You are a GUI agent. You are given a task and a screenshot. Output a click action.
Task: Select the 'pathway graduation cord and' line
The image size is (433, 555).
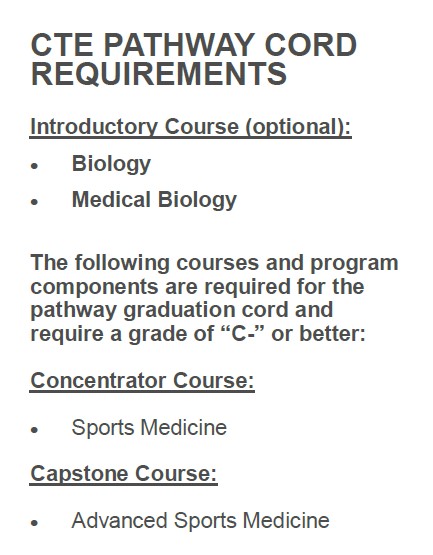point(182,310)
